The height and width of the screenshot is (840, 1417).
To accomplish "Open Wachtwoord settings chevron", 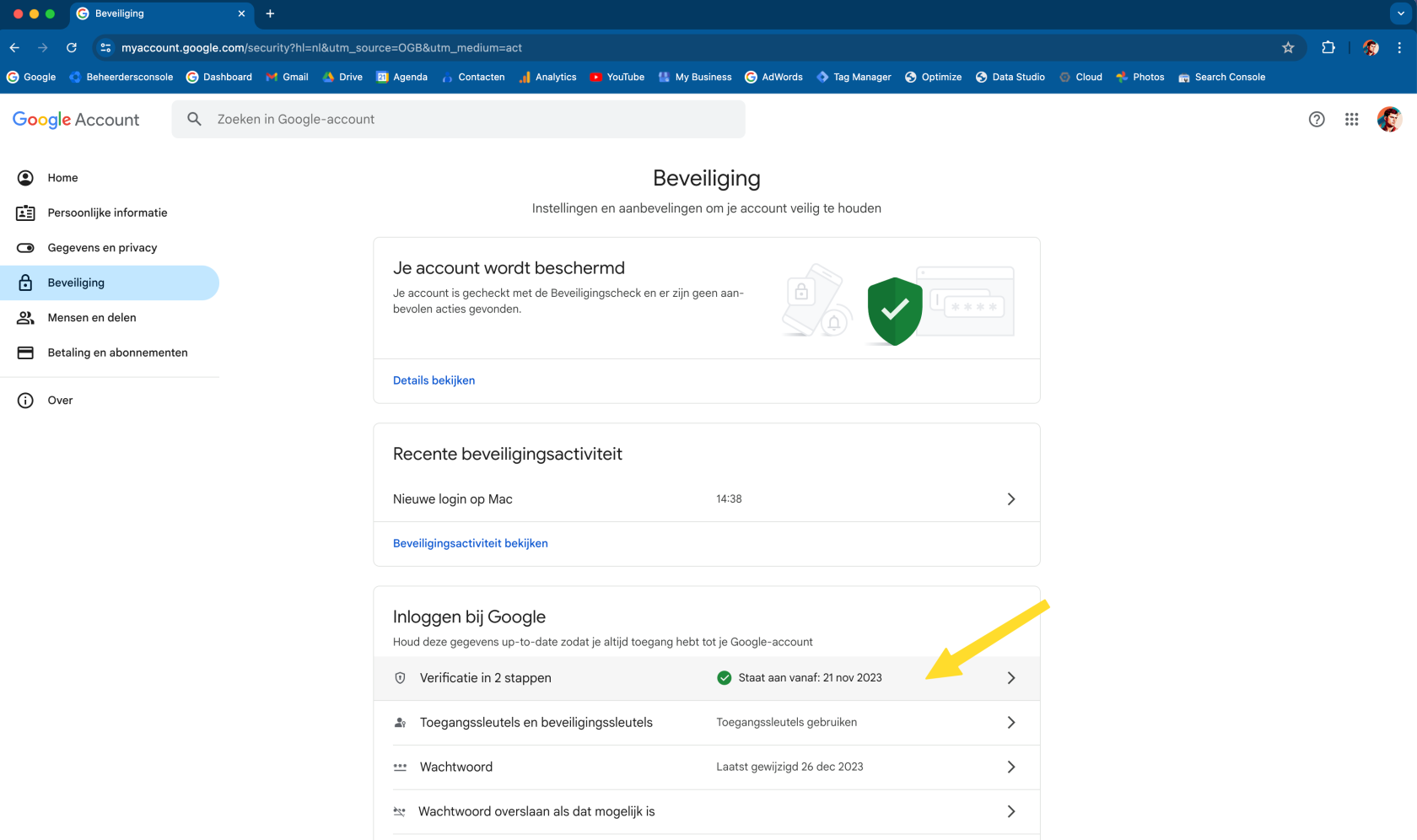I will [1011, 767].
